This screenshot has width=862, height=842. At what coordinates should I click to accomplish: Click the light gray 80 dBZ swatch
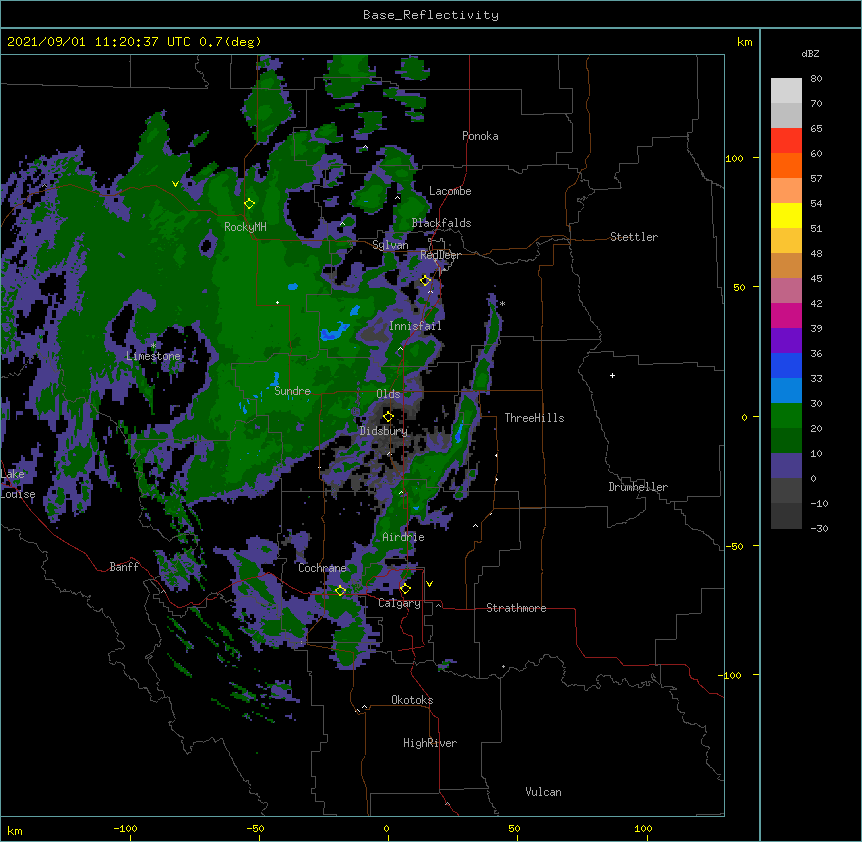coord(786,91)
